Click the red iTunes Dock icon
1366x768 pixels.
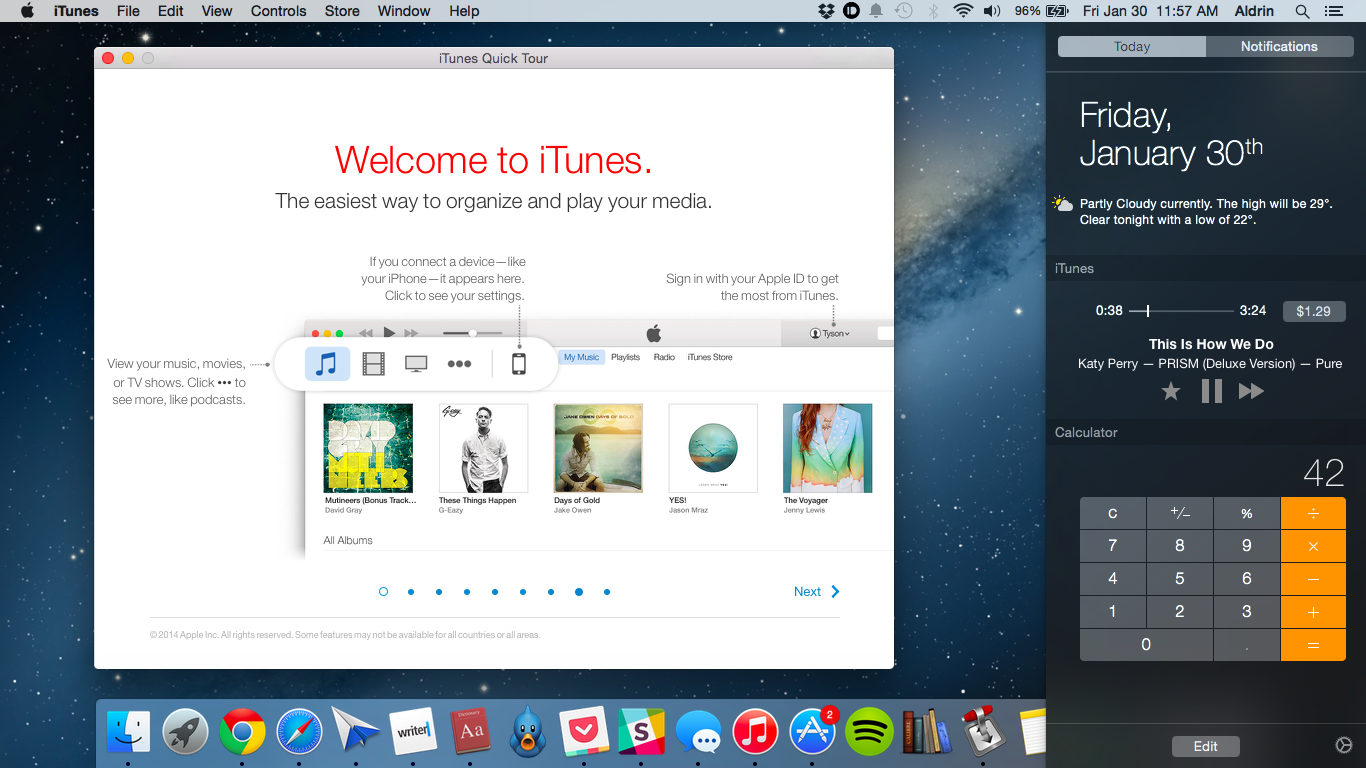(x=756, y=732)
